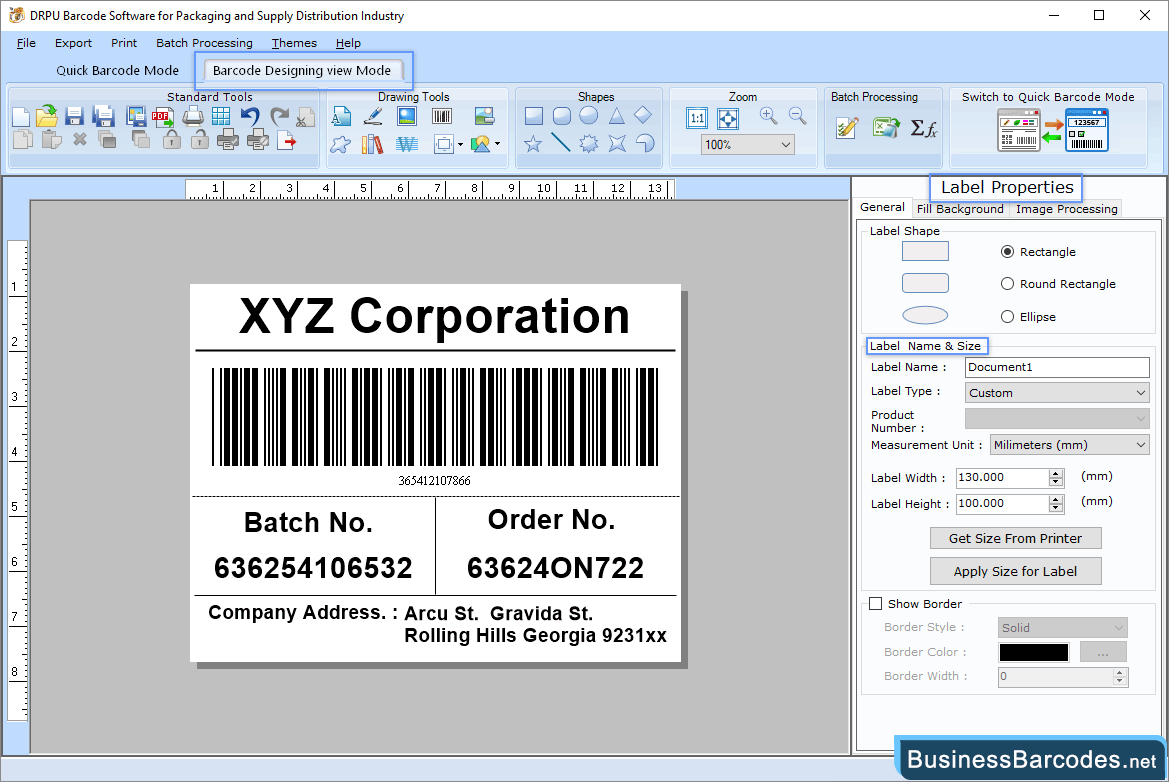Increase Label Height using stepper arrow

pyautogui.click(x=1056, y=499)
